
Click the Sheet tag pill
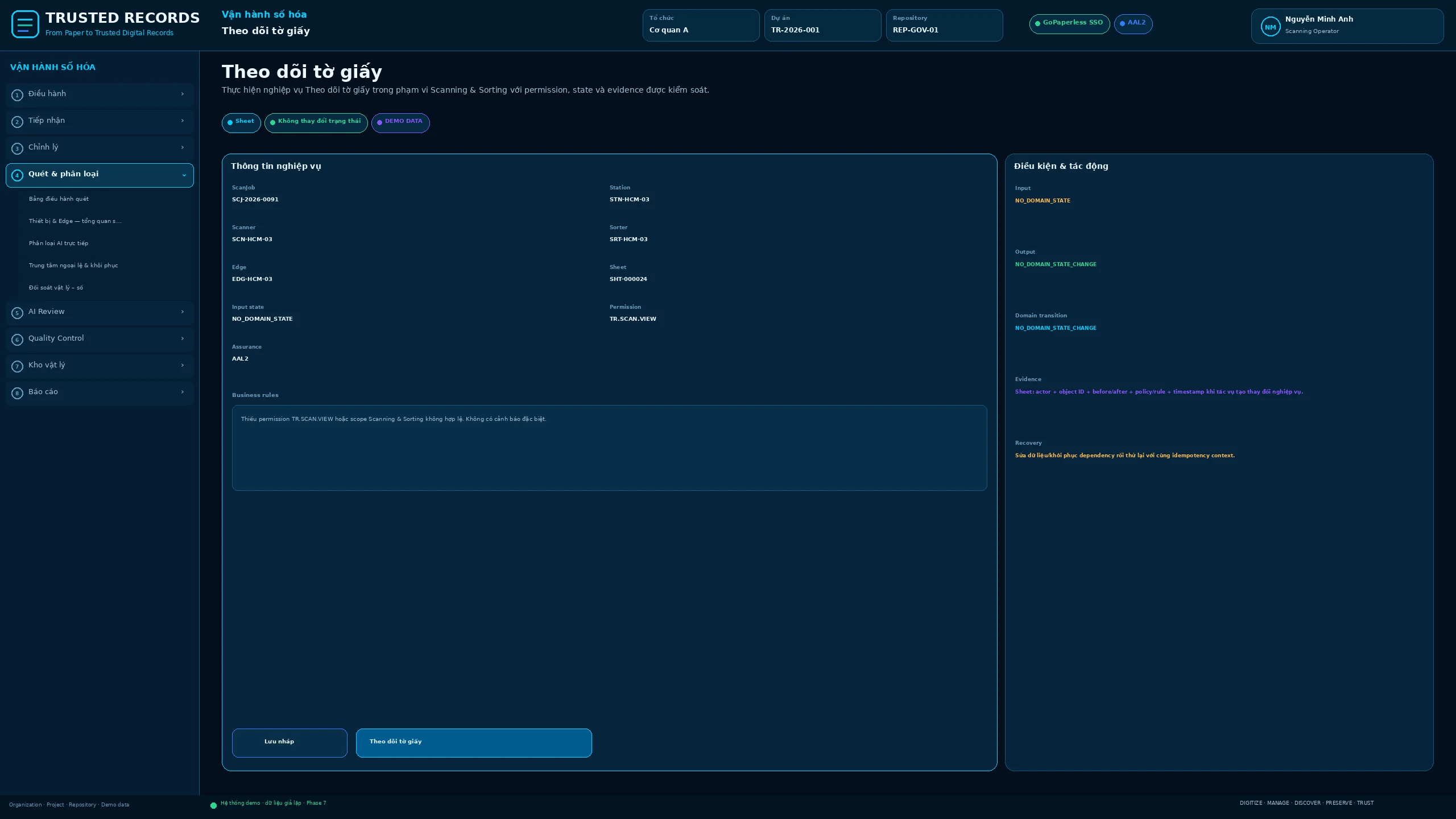[241, 123]
